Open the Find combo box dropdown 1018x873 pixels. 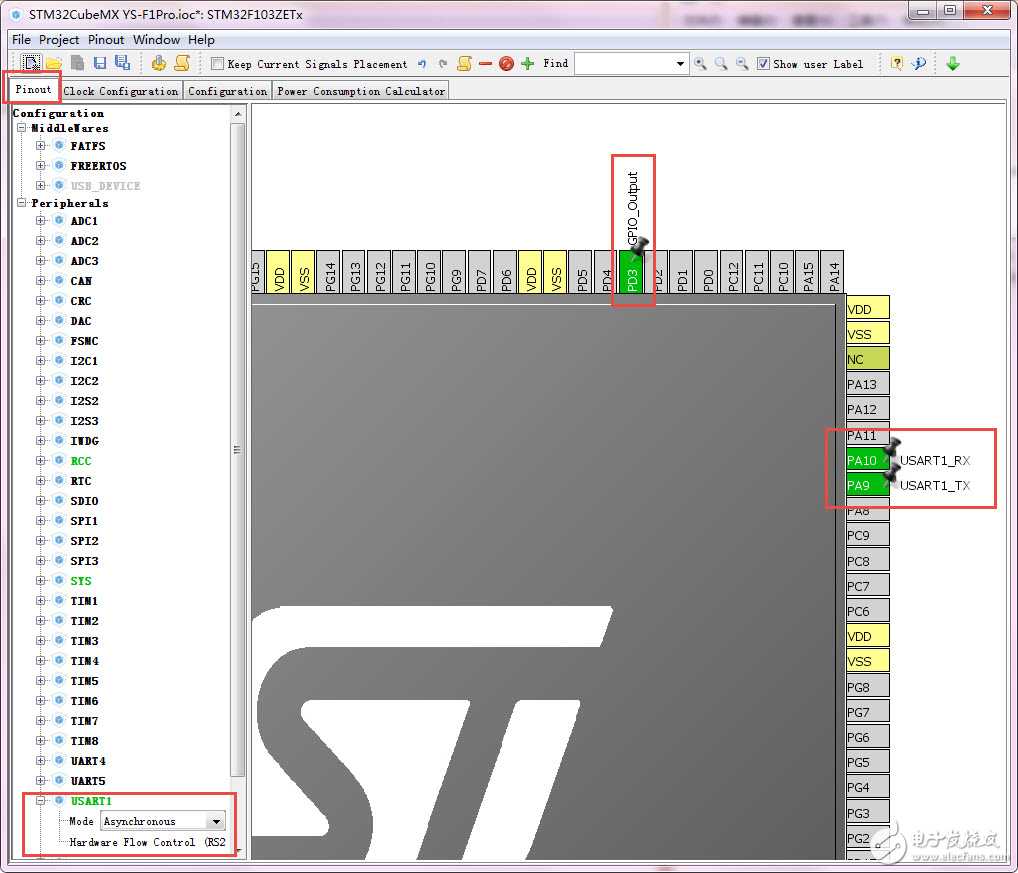680,64
